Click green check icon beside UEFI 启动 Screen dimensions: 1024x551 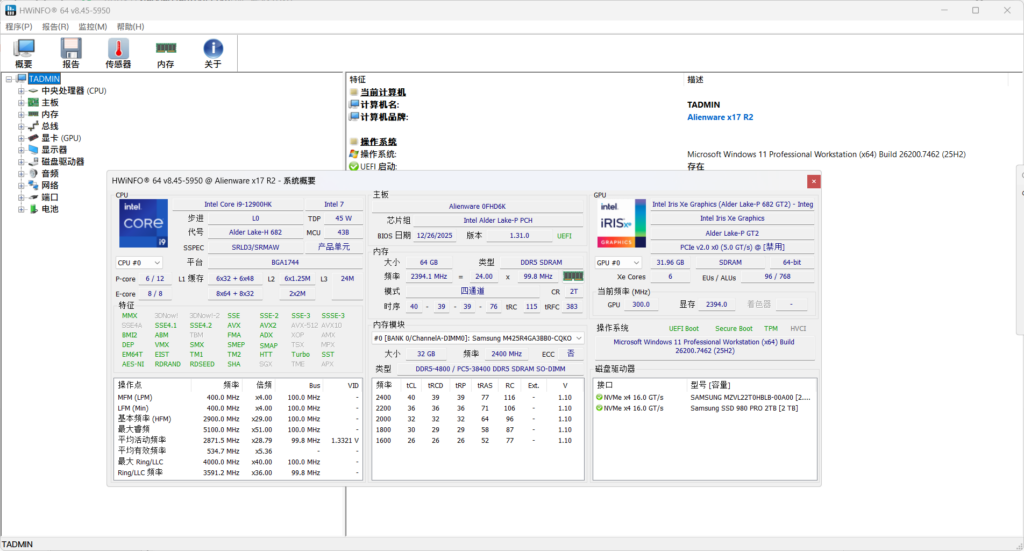(354, 166)
